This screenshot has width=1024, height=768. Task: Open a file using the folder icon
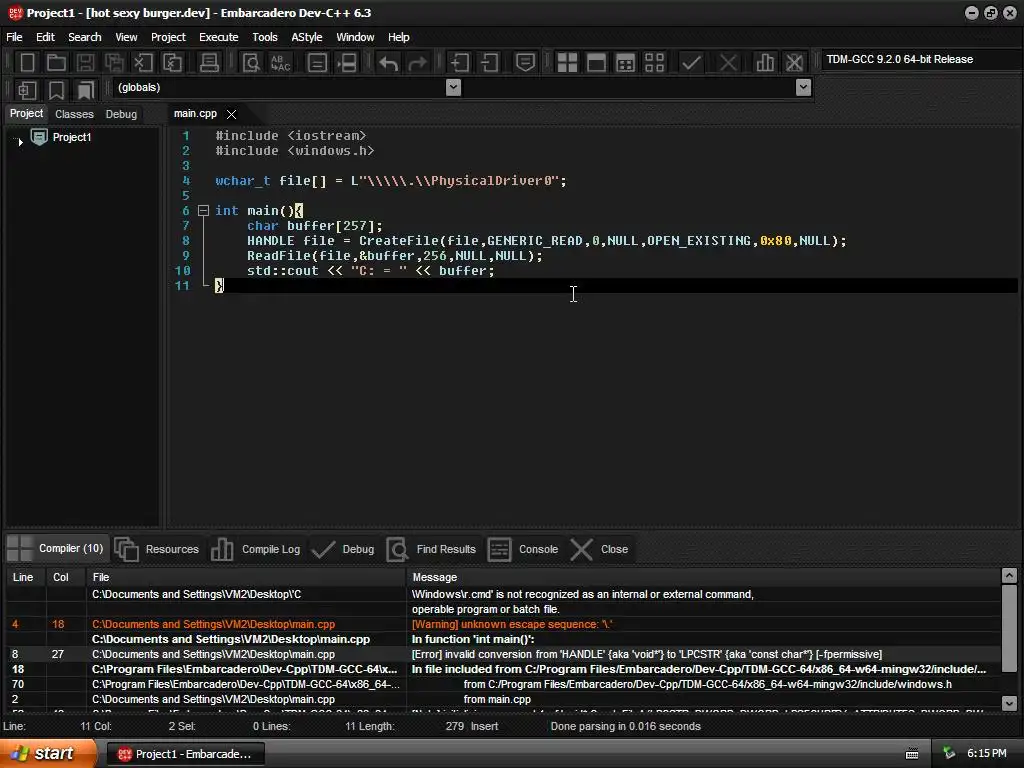point(56,63)
